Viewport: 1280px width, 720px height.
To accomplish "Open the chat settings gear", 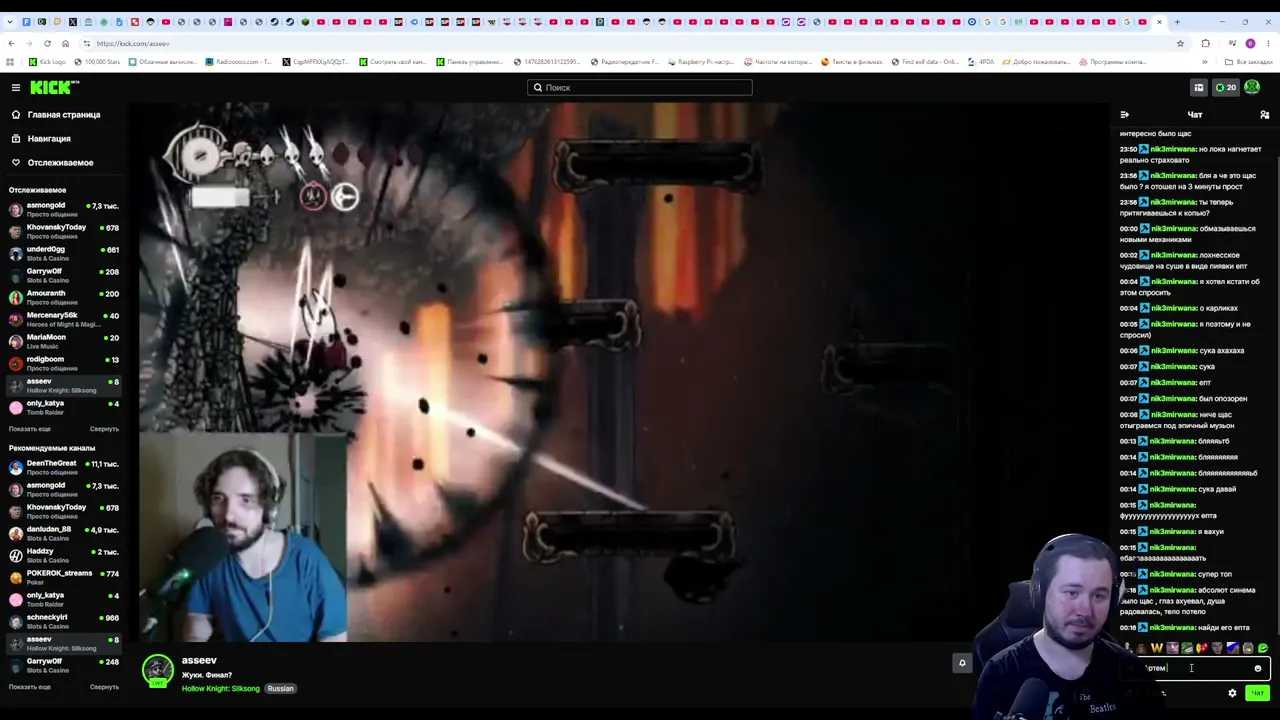I will tap(1232, 693).
